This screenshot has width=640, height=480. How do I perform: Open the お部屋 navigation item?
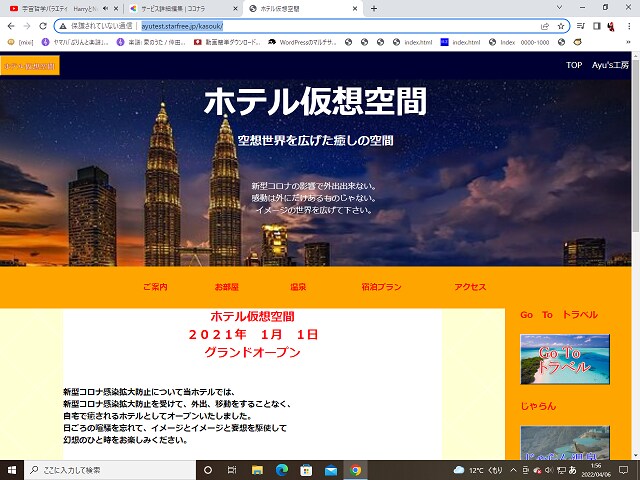coord(227,287)
